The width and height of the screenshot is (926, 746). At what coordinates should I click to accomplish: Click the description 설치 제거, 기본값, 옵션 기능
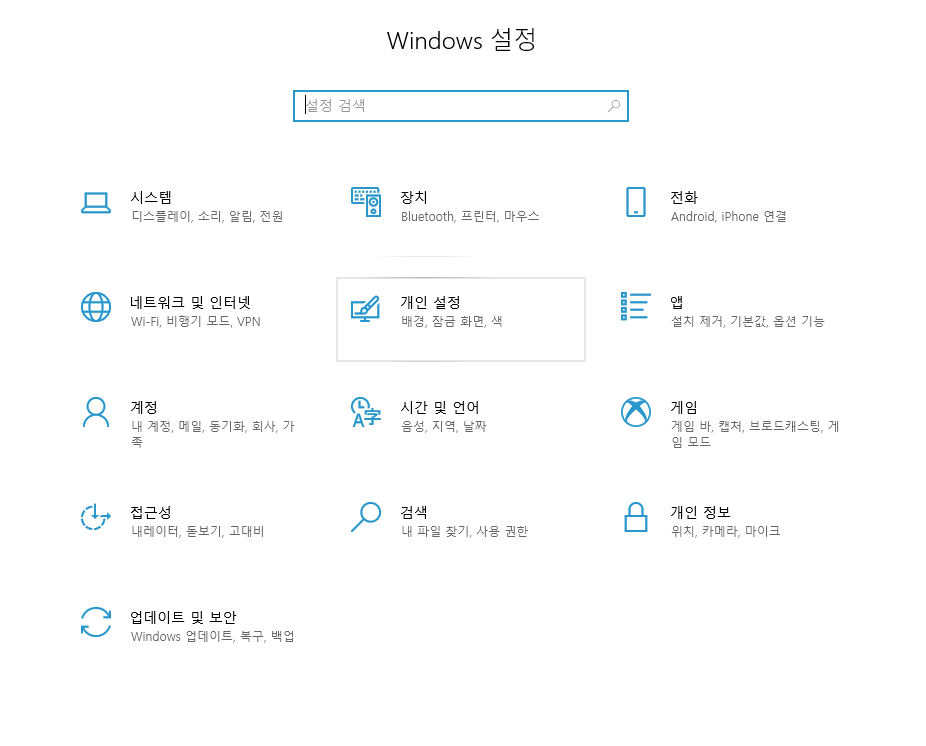click(x=748, y=321)
